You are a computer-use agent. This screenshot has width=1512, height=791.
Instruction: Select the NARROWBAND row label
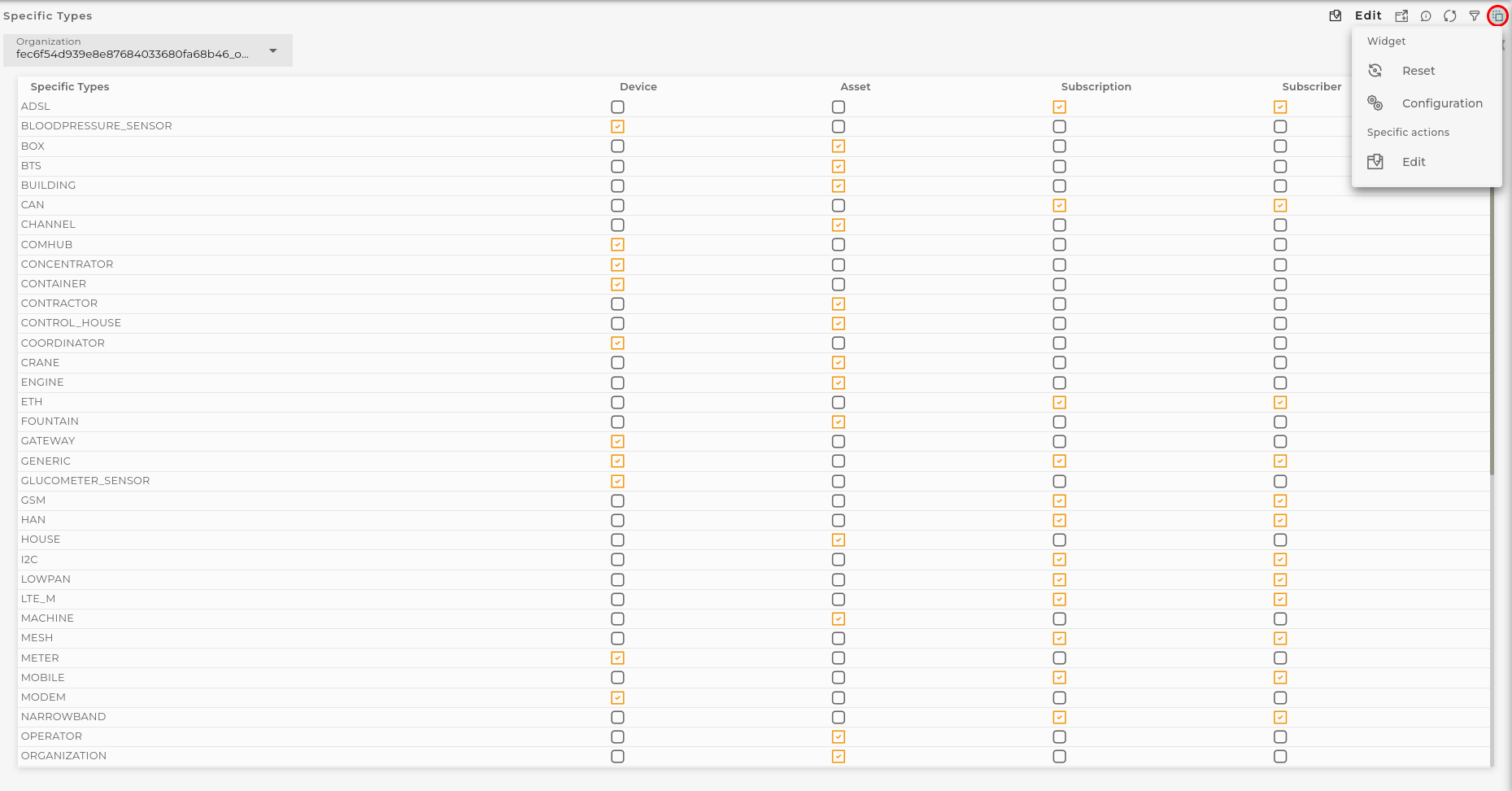coord(63,717)
